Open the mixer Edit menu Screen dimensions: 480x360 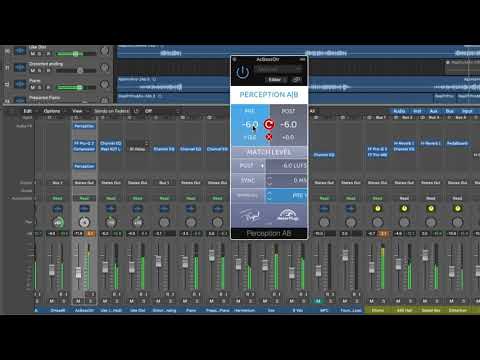[x=27, y=111]
